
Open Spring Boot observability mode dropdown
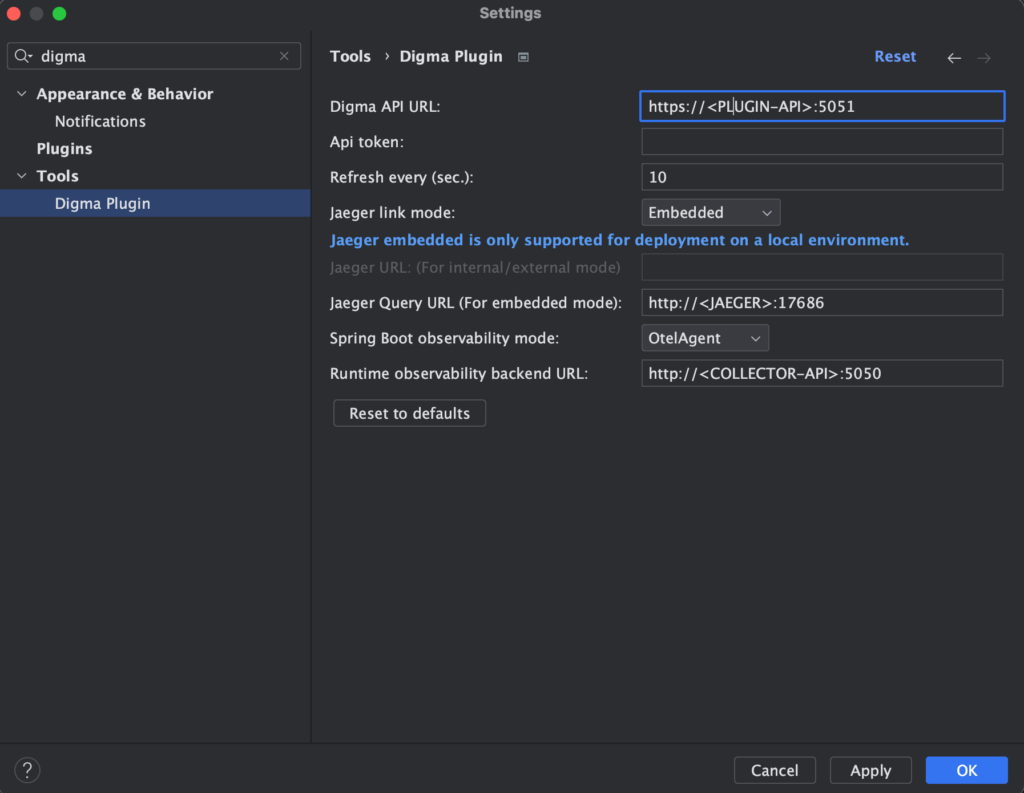point(705,338)
